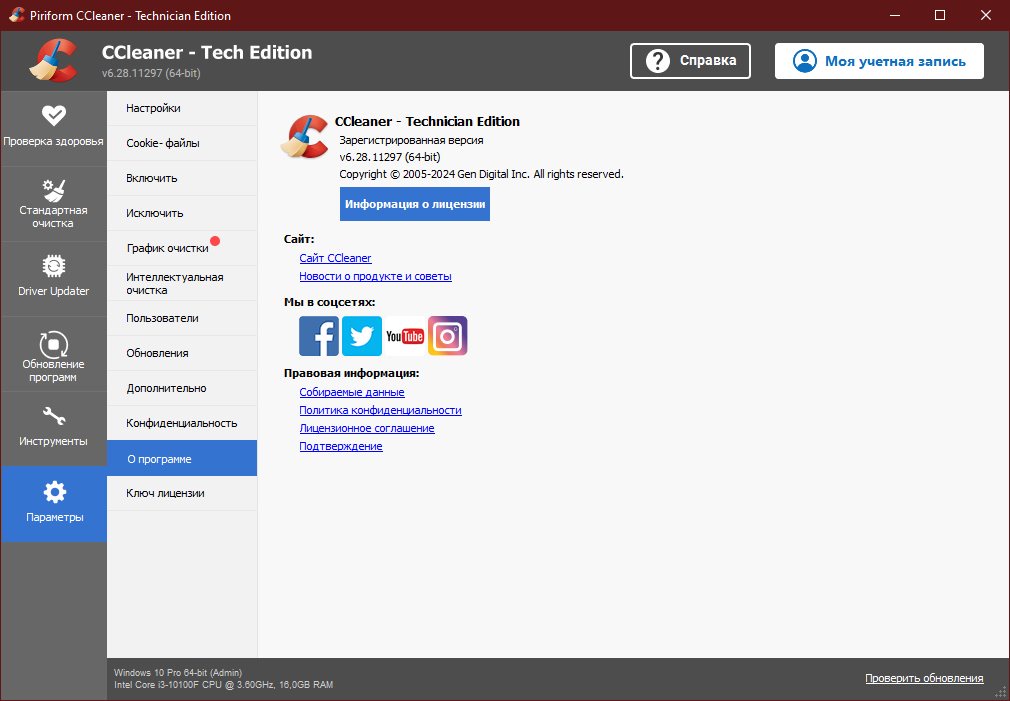1010x701 pixels.
Task: Click the Сайт: heading
Action: pyautogui.click(x=299, y=239)
